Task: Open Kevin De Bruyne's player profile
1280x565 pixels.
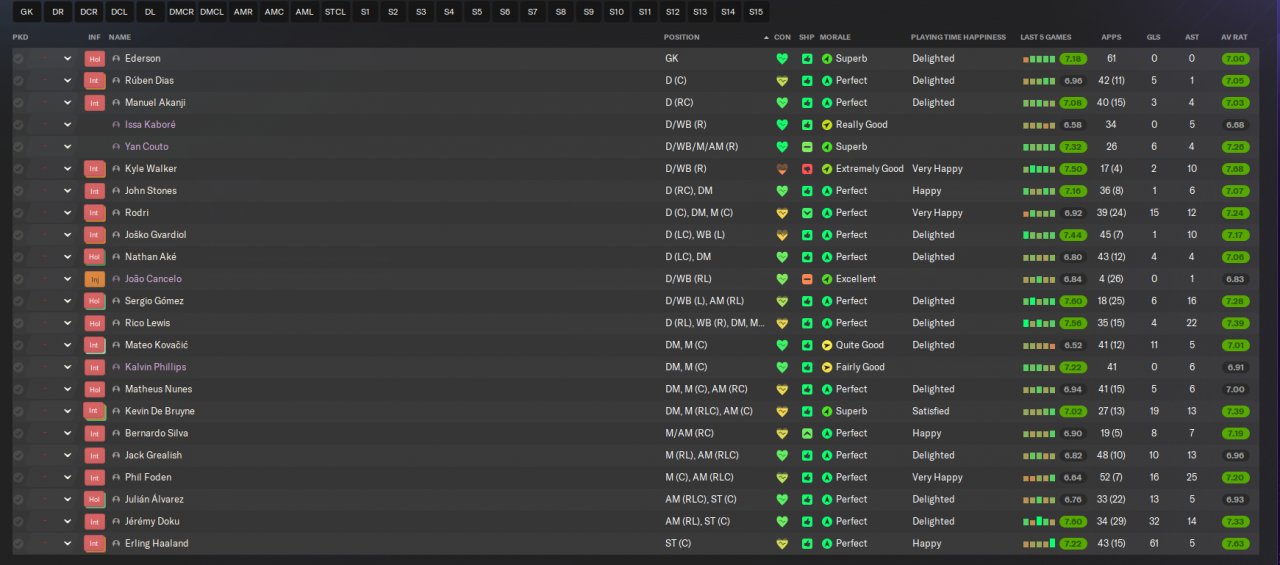Action: pyautogui.click(x=159, y=411)
